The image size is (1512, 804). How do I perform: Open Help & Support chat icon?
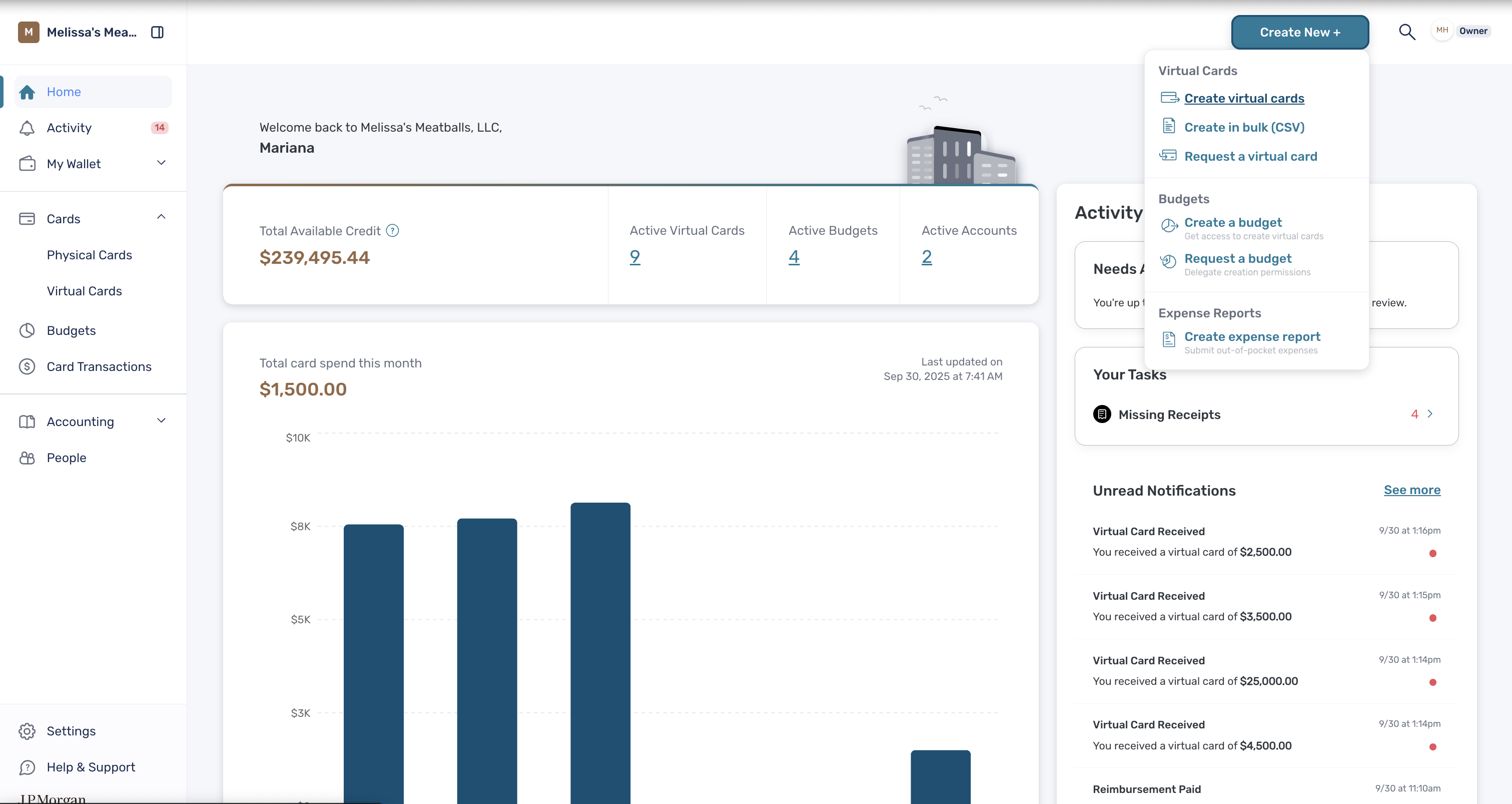[x=27, y=767]
